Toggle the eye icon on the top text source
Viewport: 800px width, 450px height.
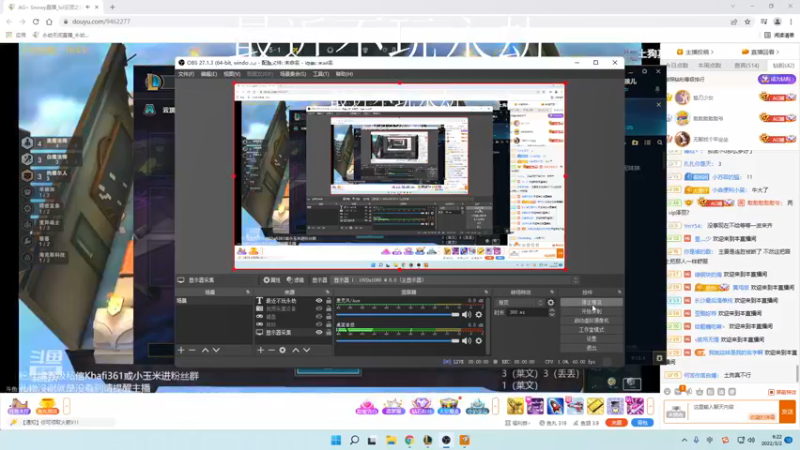320,301
